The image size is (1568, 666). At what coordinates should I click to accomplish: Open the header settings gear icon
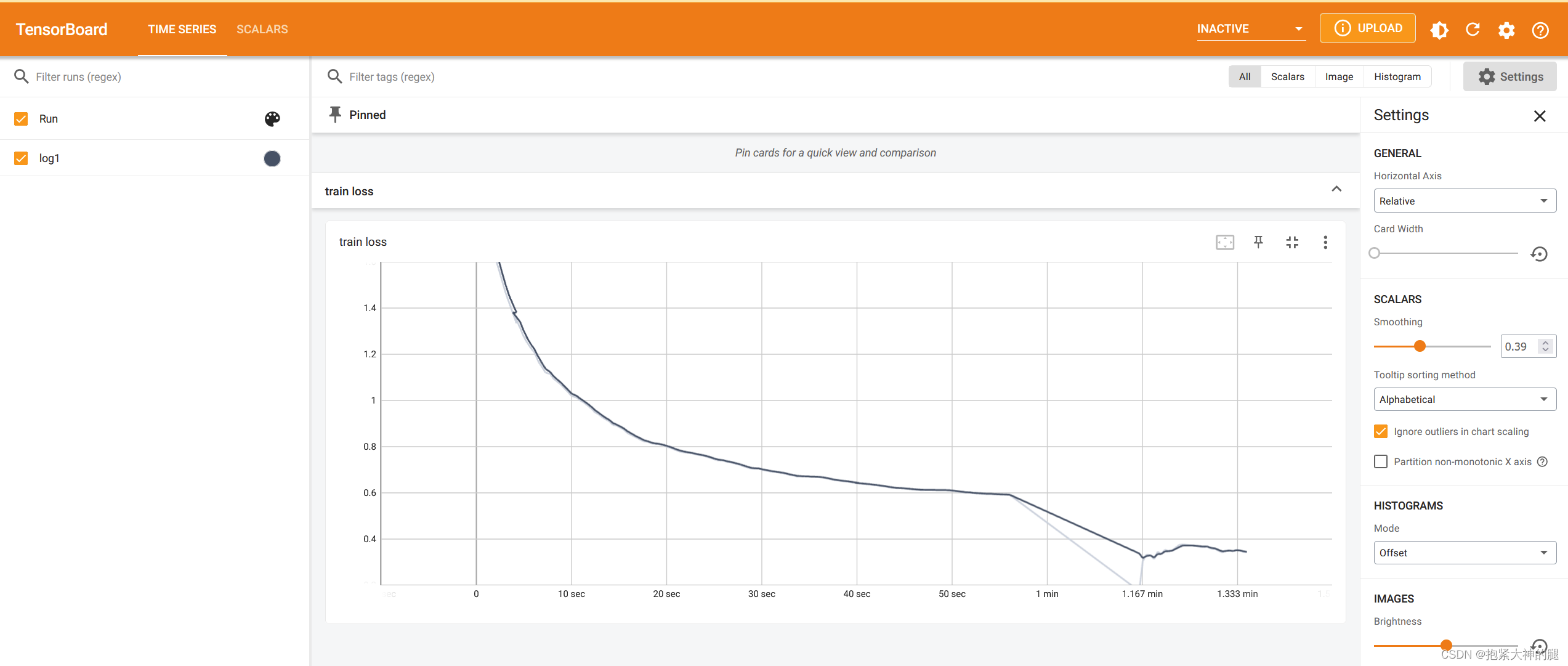[x=1506, y=30]
